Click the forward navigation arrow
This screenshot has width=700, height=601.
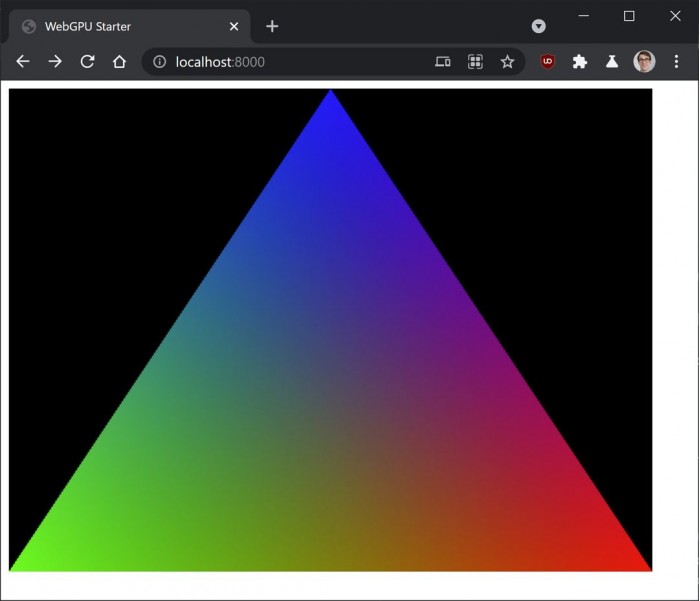(55, 62)
